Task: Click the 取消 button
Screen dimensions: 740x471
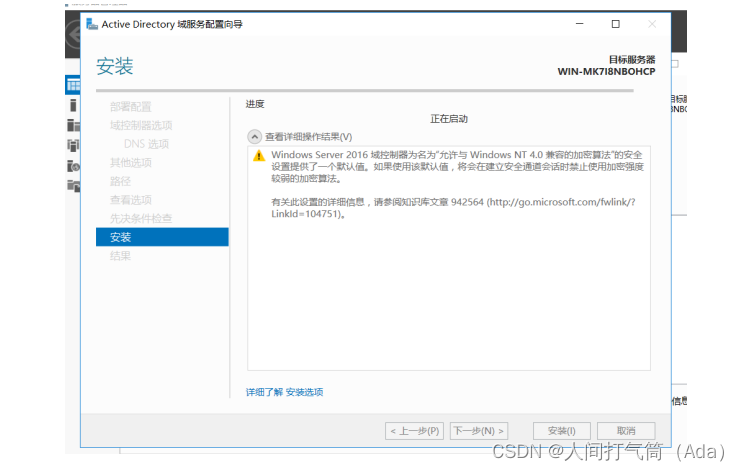Action: click(626, 431)
